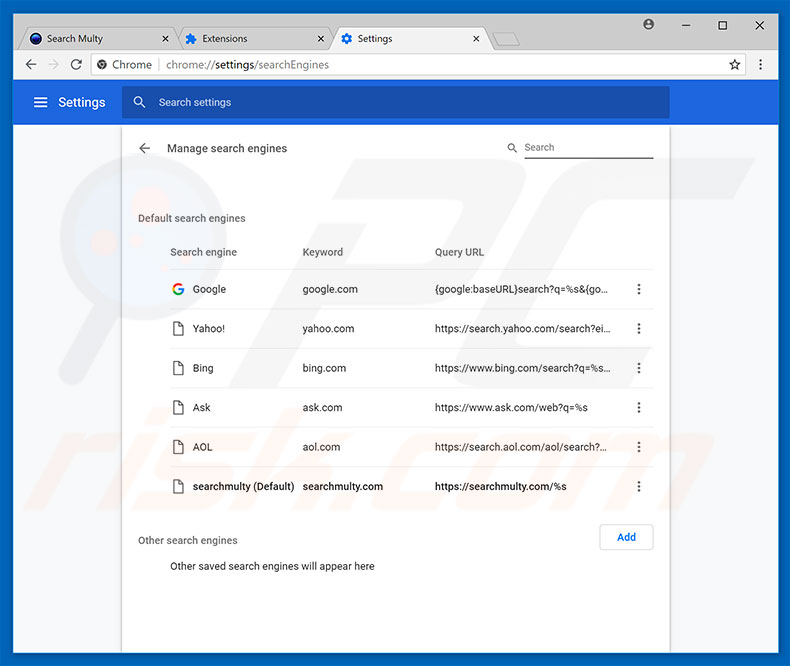Click the page icon beside Bing
Viewport: 790px width, 666px height.
(x=178, y=368)
